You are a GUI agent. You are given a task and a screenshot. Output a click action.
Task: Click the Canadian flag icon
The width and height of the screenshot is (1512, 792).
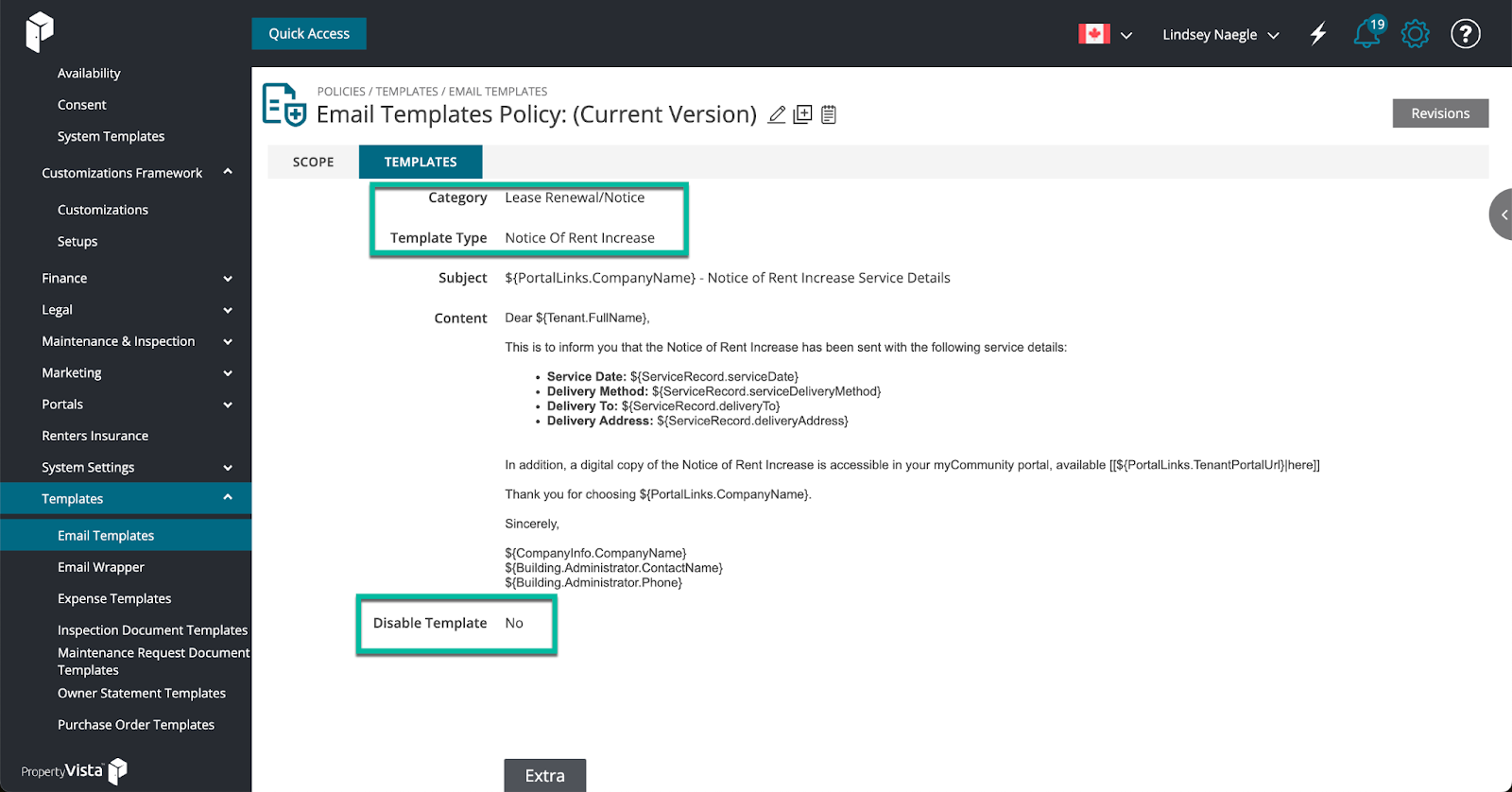click(x=1094, y=34)
